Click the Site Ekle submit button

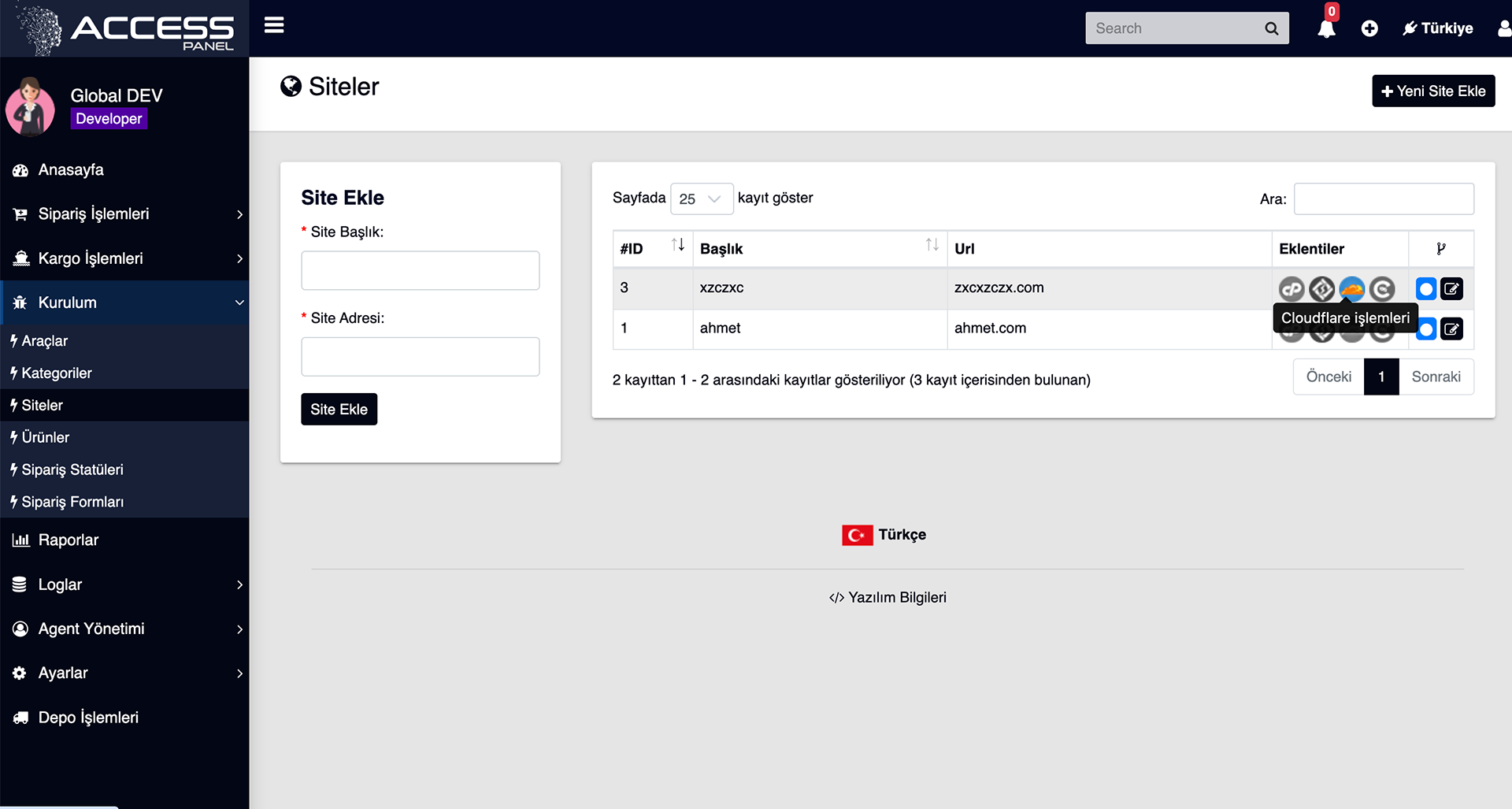(339, 409)
